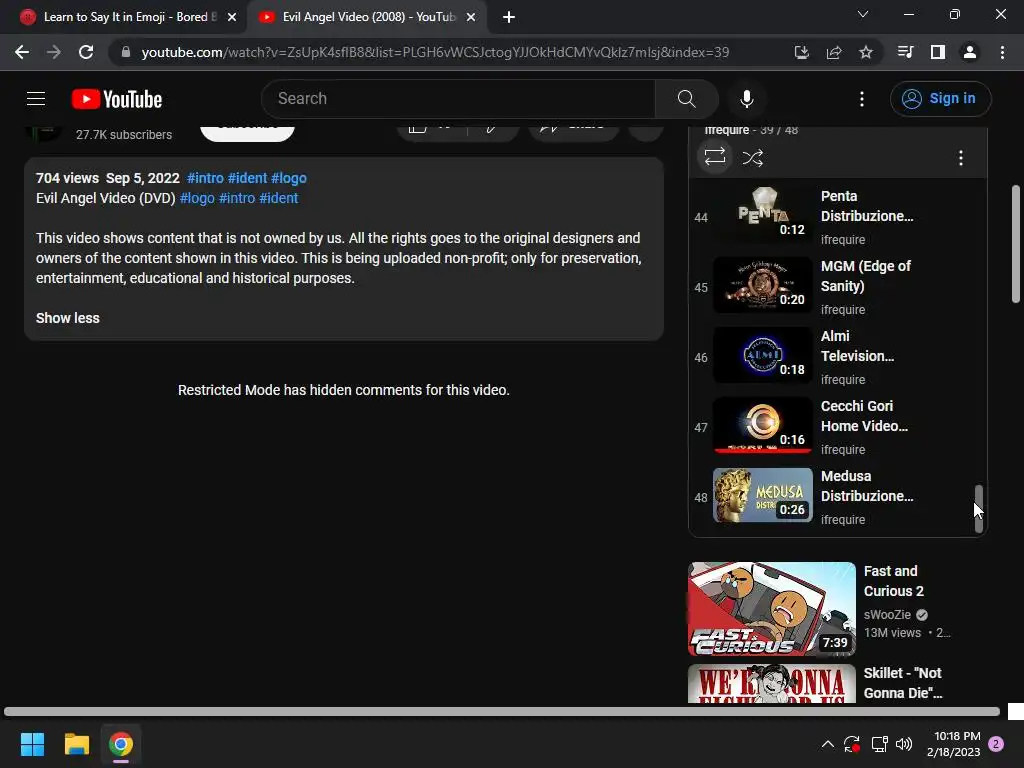Image resolution: width=1024 pixels, height=768 pixels.
Task: Click ifrequire under Medusa Distribuzione
Action: pyautogui.click(x=842, y=520)
